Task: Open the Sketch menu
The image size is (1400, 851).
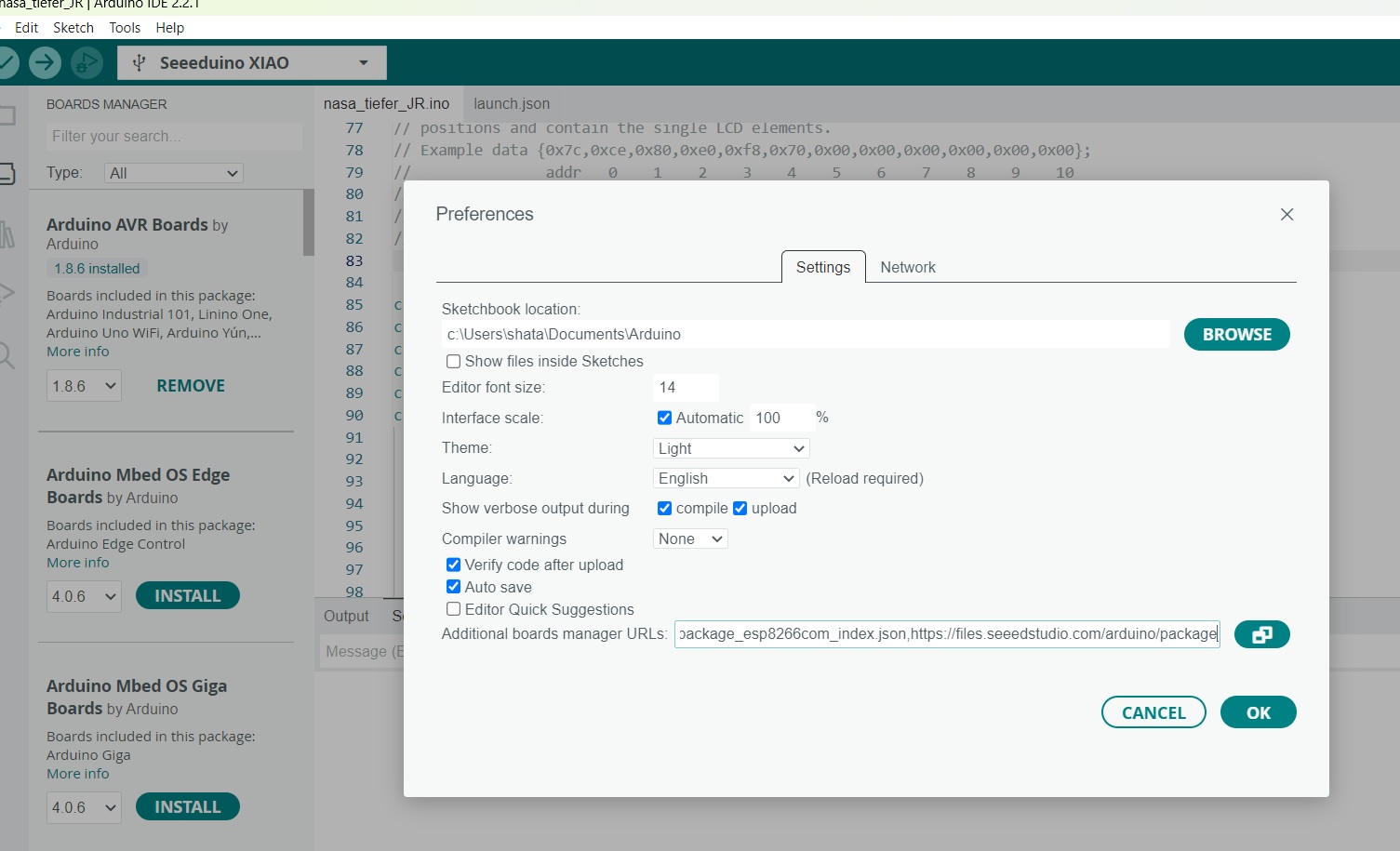Action: click(73, 28)
